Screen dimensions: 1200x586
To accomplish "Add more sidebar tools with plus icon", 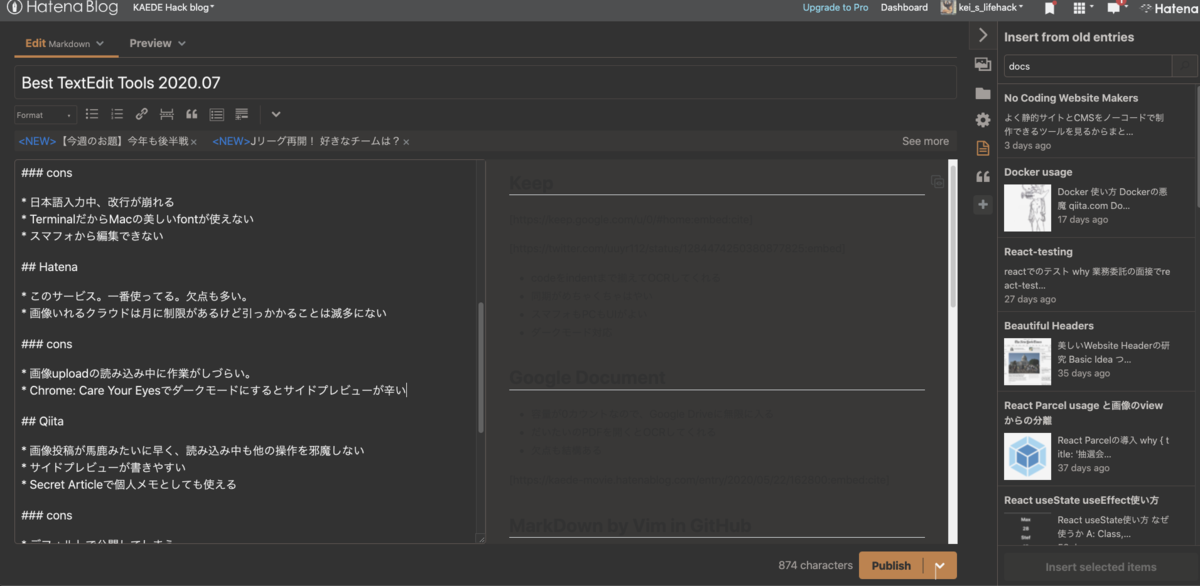I will (x=983, y=204).
